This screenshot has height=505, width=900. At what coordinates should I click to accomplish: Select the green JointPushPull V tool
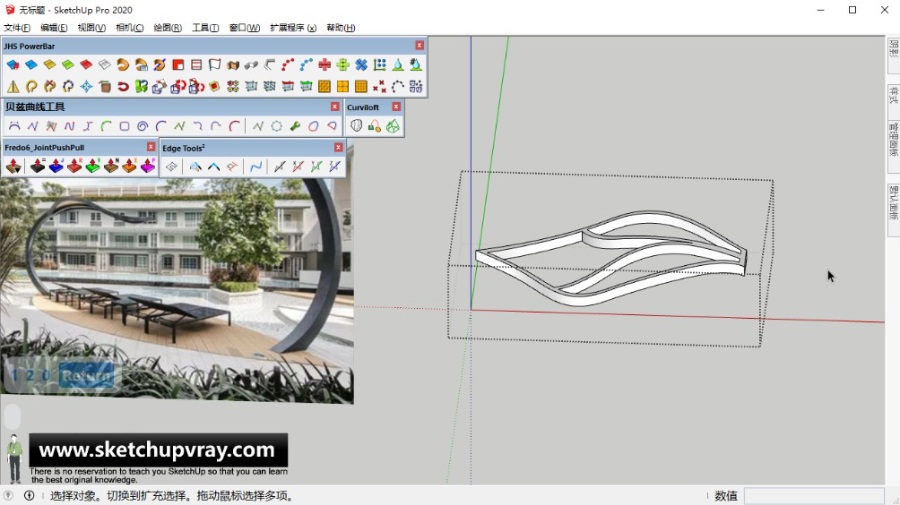click(x=93, y=166)
